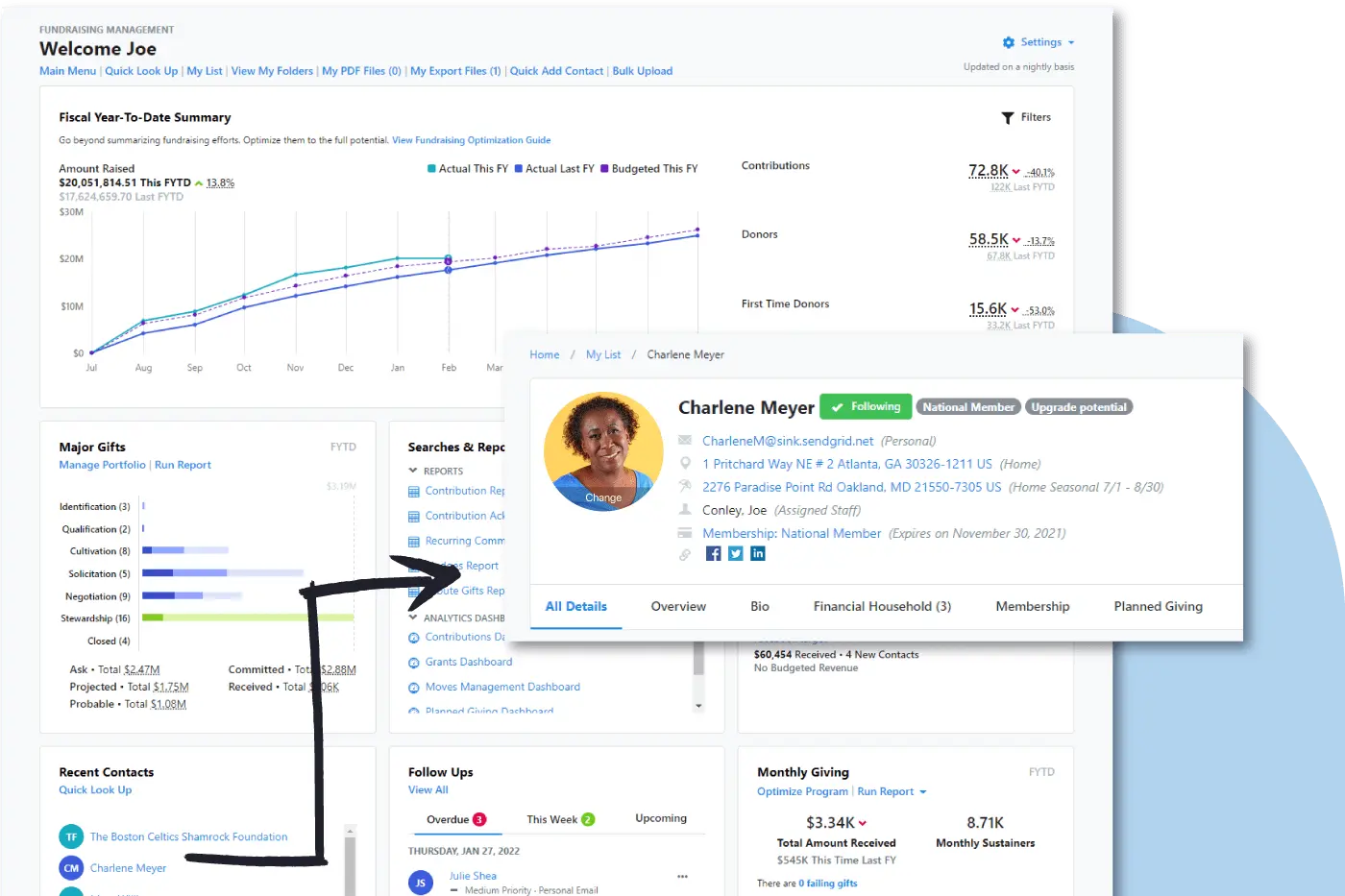Click View Fundraising Optimization Guide link
Viewport: 1345px width, 896px height.
471,140
